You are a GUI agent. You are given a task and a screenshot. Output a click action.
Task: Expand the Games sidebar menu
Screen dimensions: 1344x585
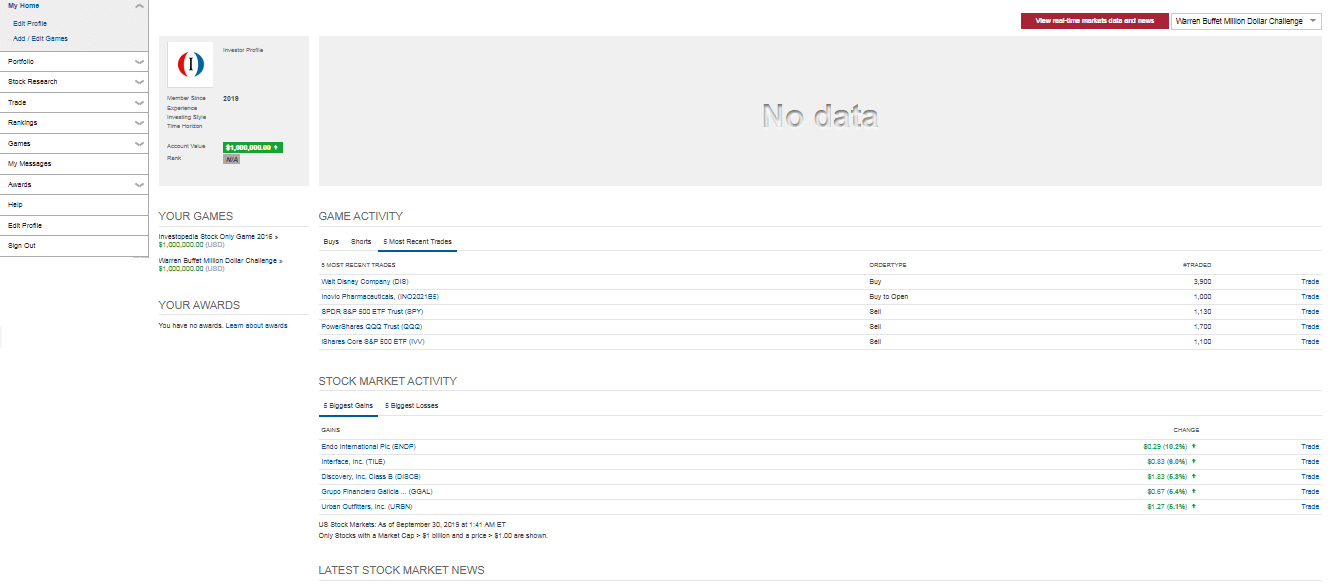tap(139, 144)
